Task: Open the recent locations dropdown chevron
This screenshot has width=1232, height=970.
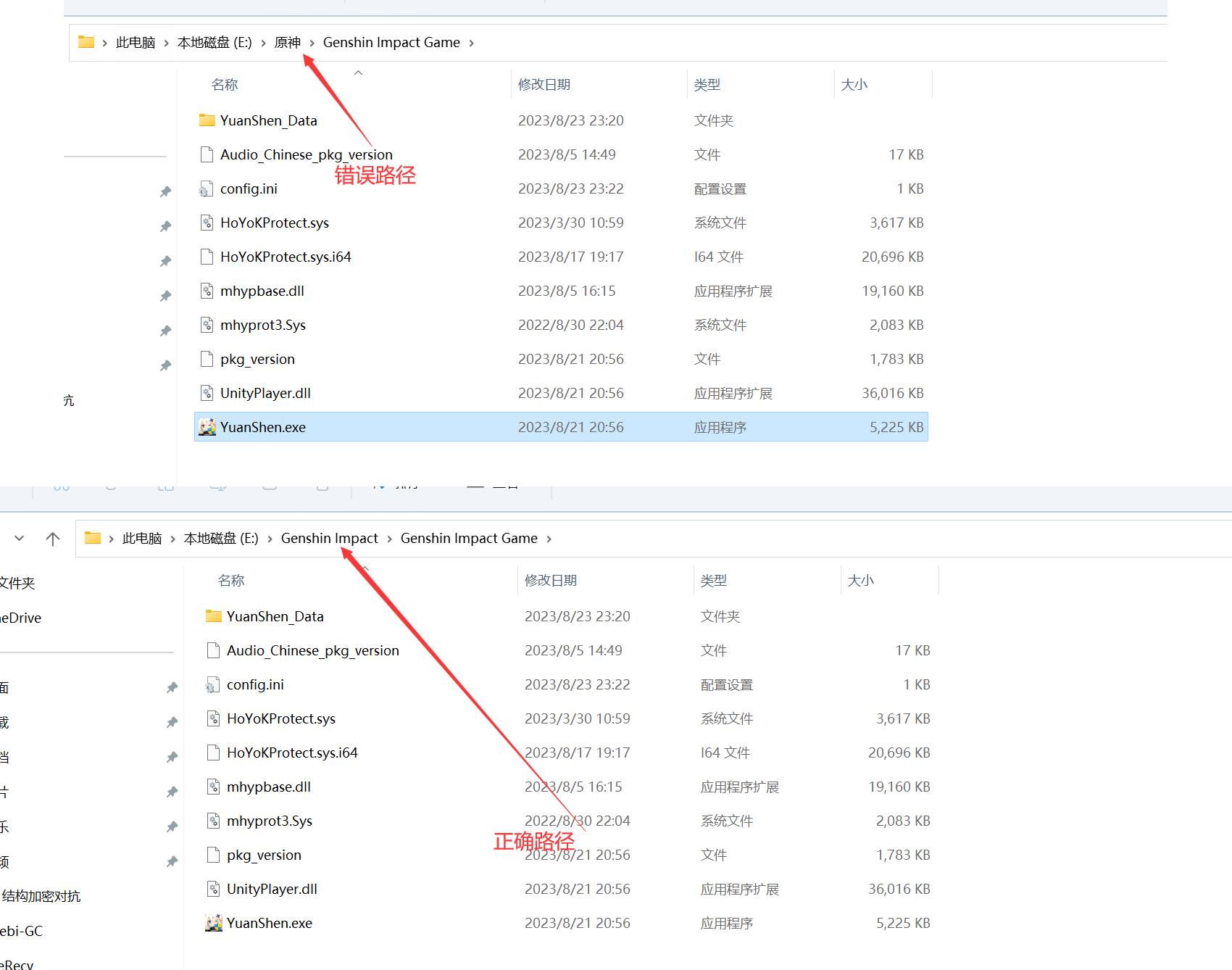Action: [x=20, y=538]
